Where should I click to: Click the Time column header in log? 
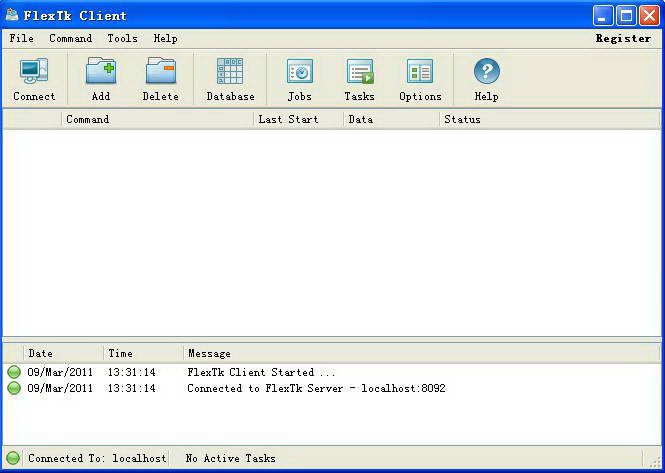click(143, 353)
